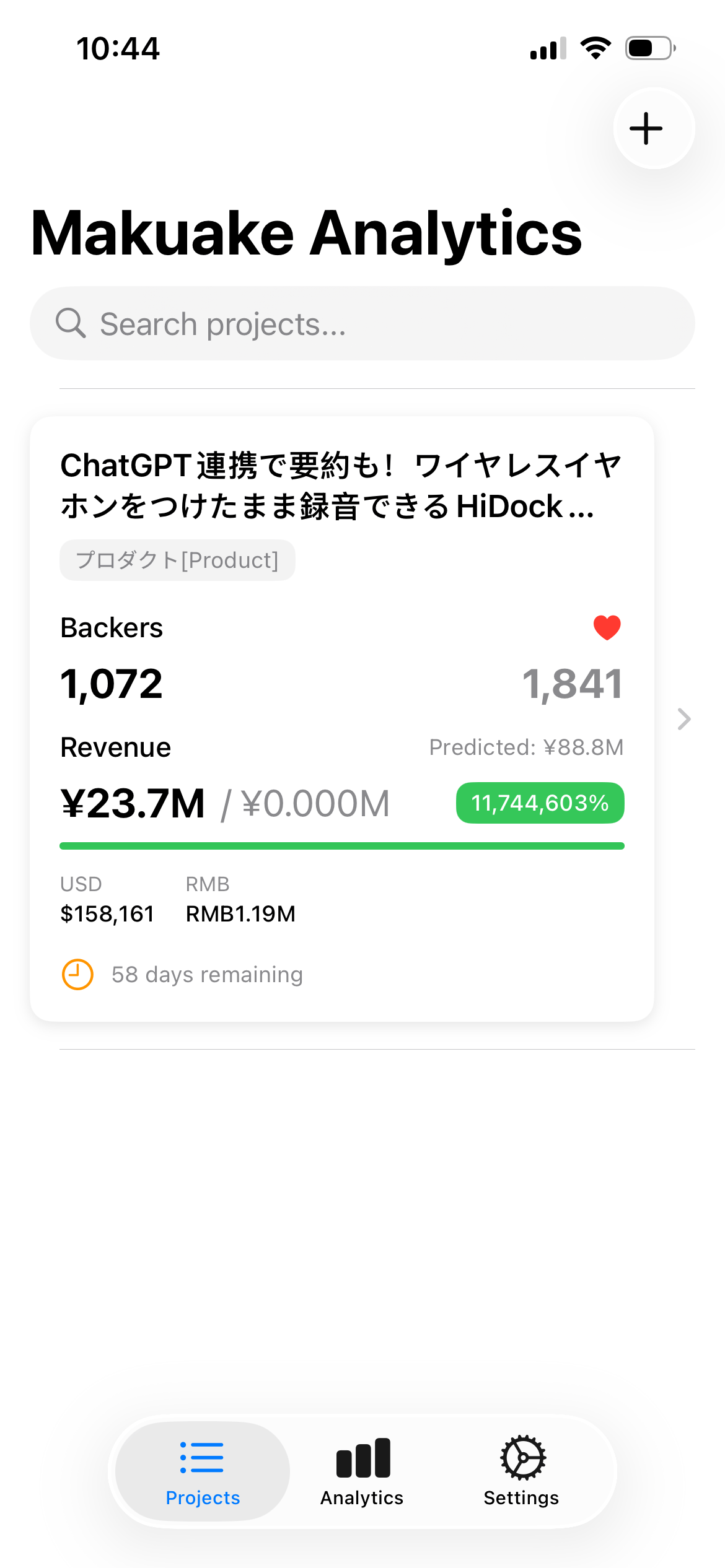Open the ChatGPT HiDock project title
Screen dimensions: 725x1568
click(x=341, y=486)
